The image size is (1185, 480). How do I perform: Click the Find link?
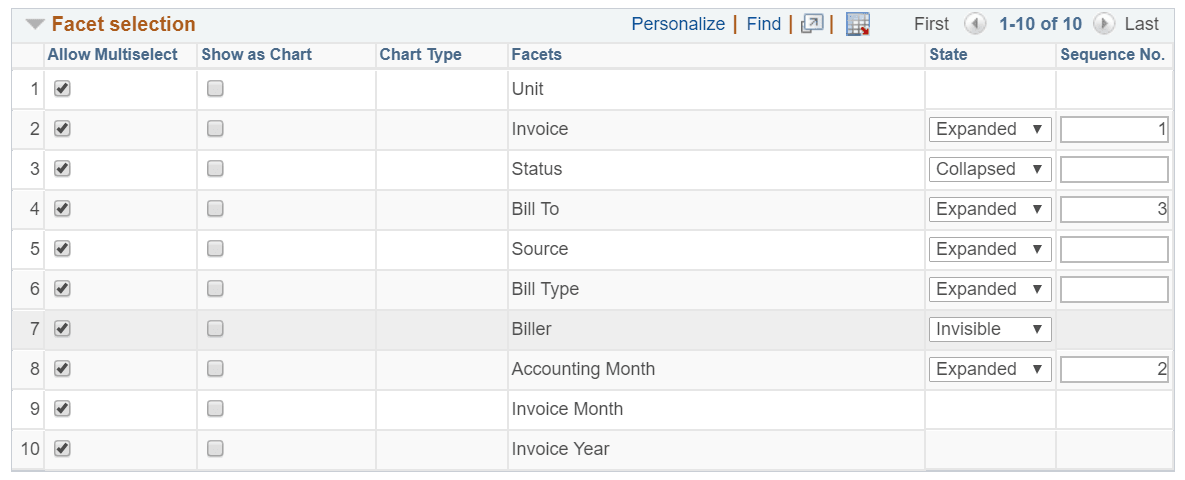tap(764, 24)
